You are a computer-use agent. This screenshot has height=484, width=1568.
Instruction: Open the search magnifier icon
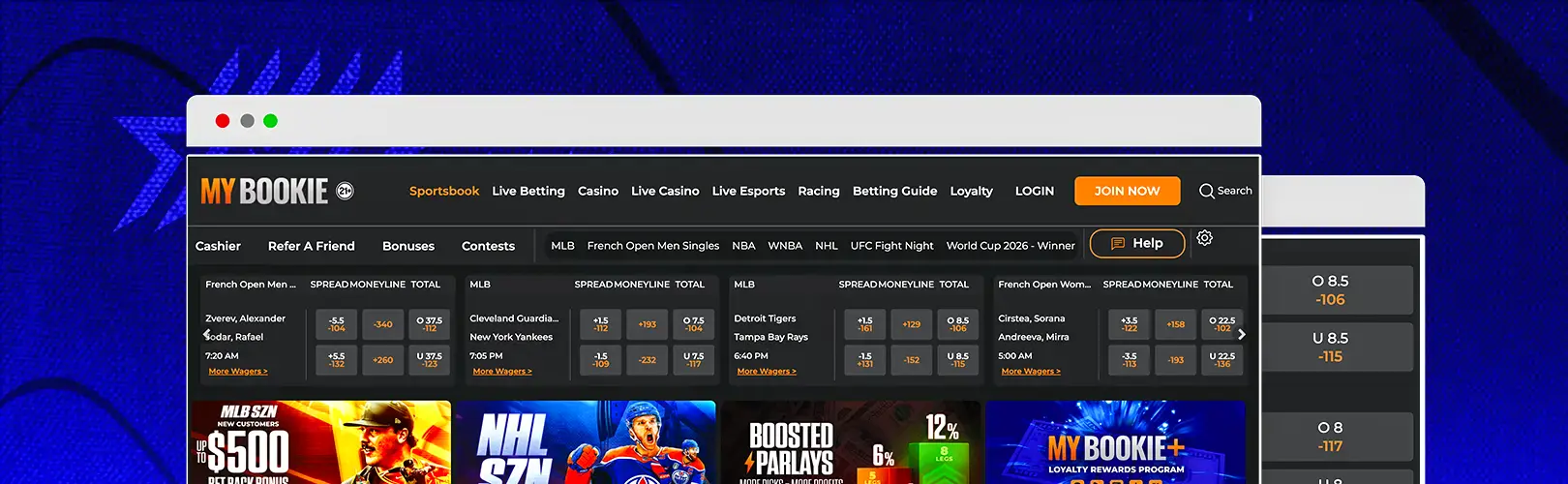[x=1206, y=191]
